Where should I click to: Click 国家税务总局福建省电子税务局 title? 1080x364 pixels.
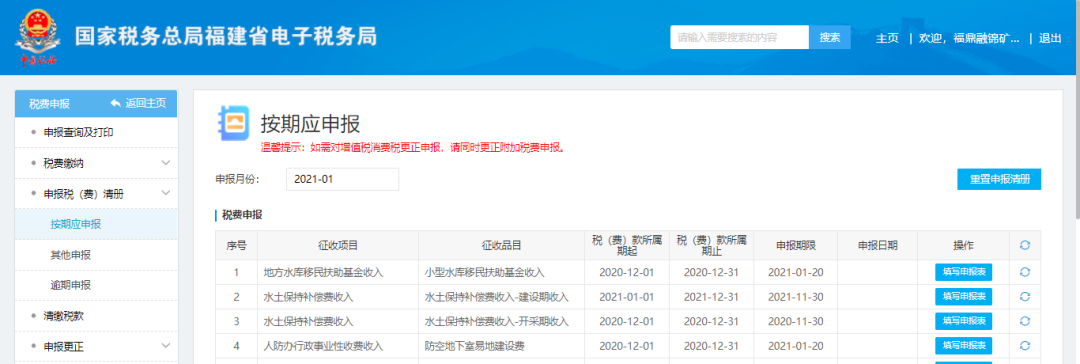point(226,36)
